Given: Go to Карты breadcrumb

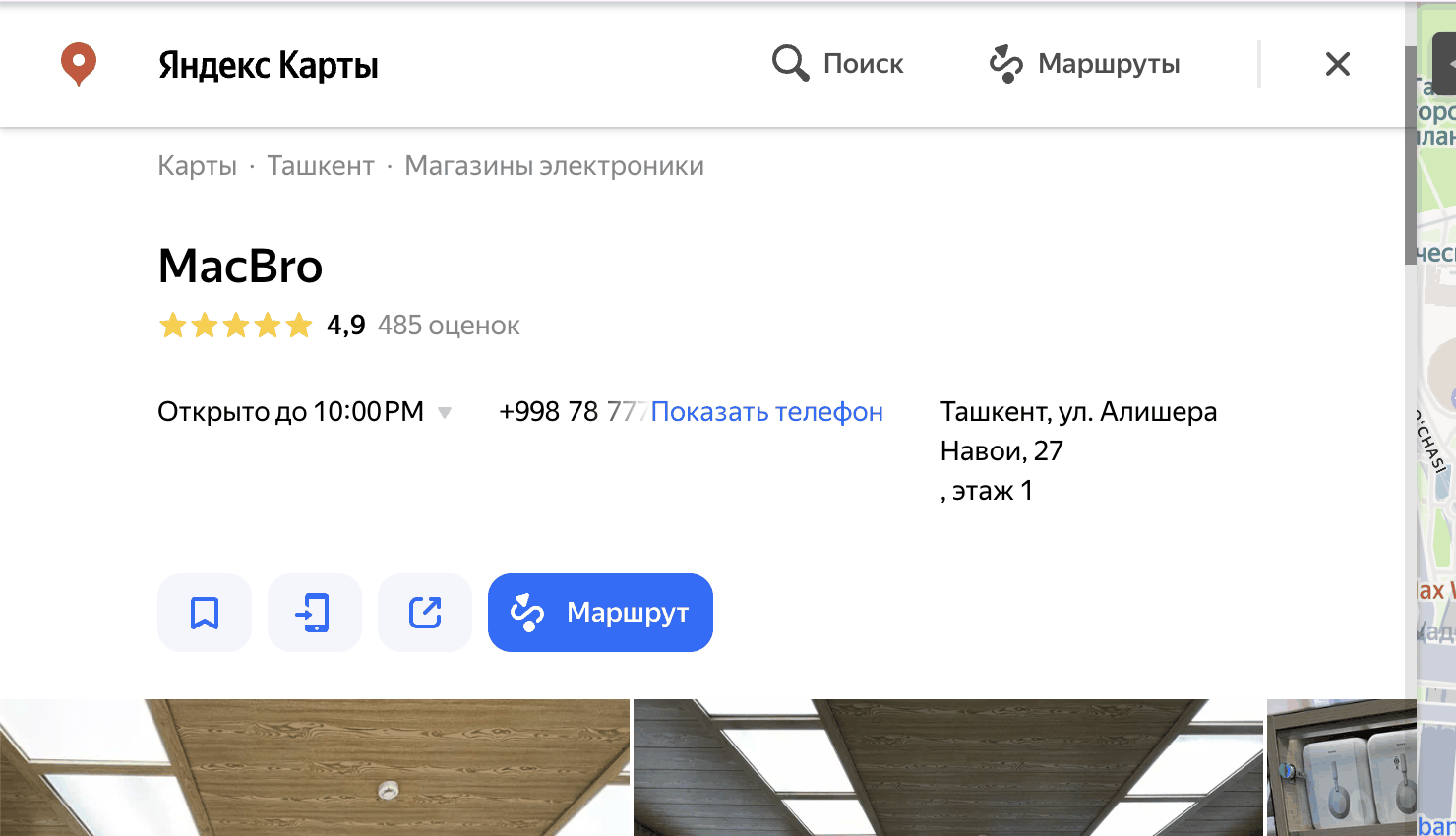Looking at the screenshot, I should tap(197, 165).
